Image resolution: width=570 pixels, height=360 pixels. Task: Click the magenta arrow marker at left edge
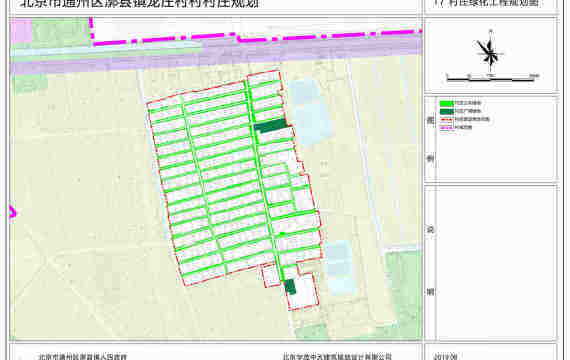click(12, 211)
